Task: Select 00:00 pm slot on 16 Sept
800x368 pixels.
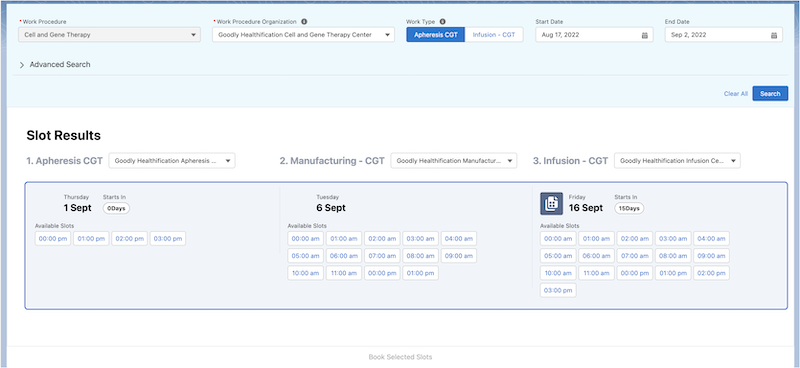Action: [x=635, y=273]
